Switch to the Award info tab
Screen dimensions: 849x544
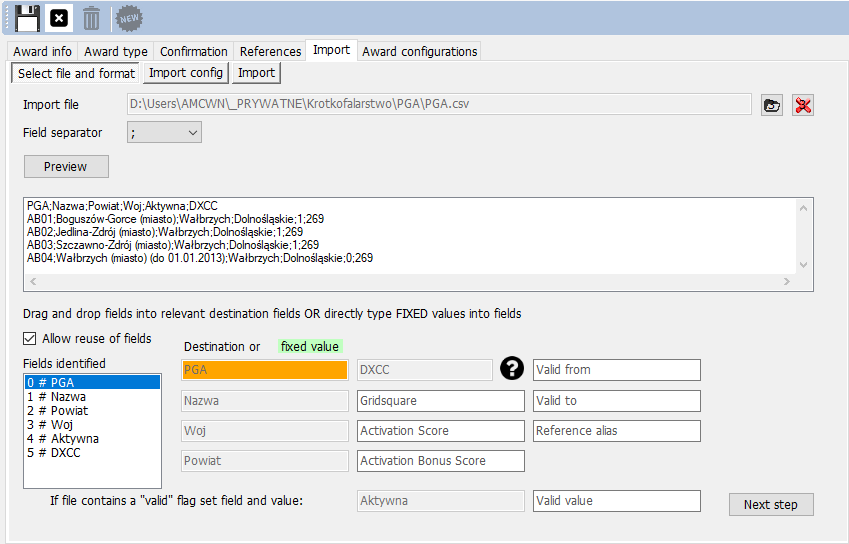coord(42,51)
